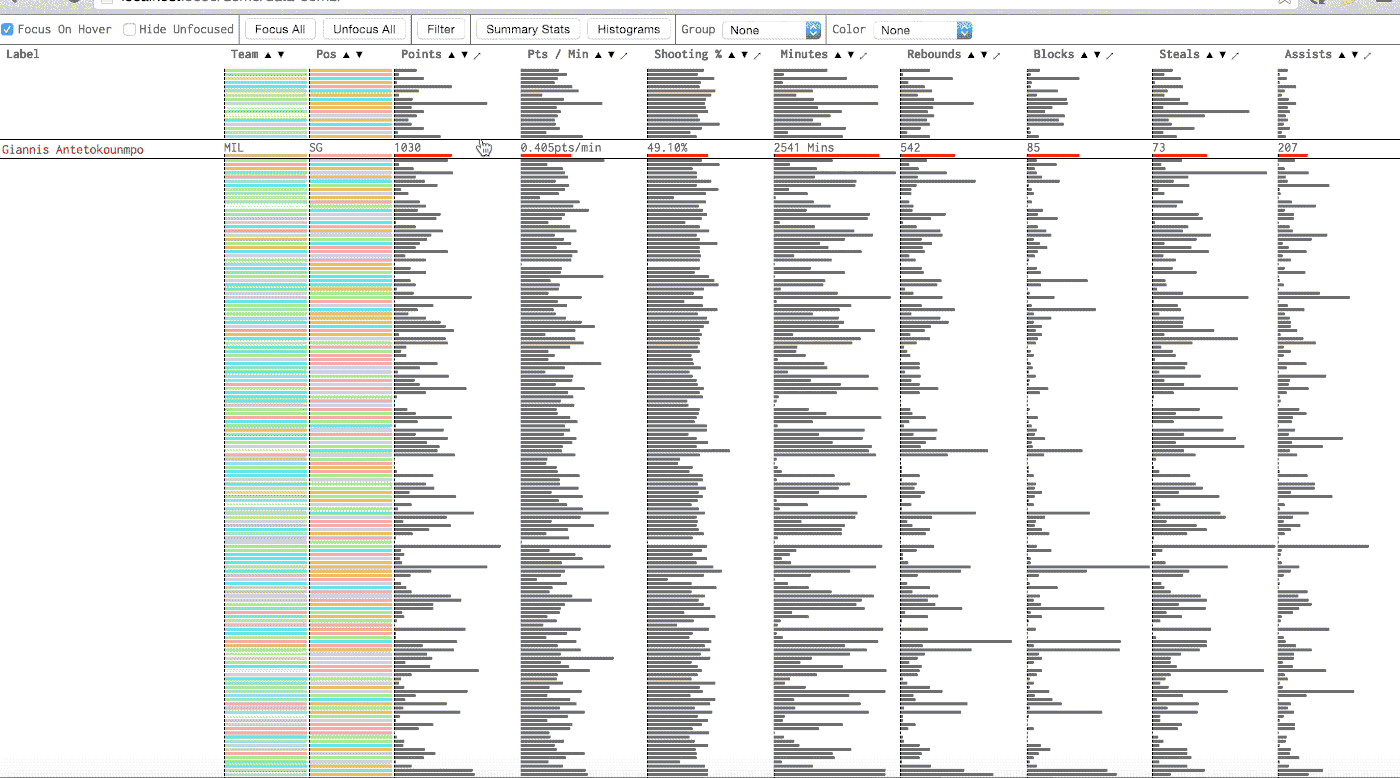This screenshot has height=778, width=1400.
Task: Show Histograms for the columns
Action: click(x=629, y=29)
